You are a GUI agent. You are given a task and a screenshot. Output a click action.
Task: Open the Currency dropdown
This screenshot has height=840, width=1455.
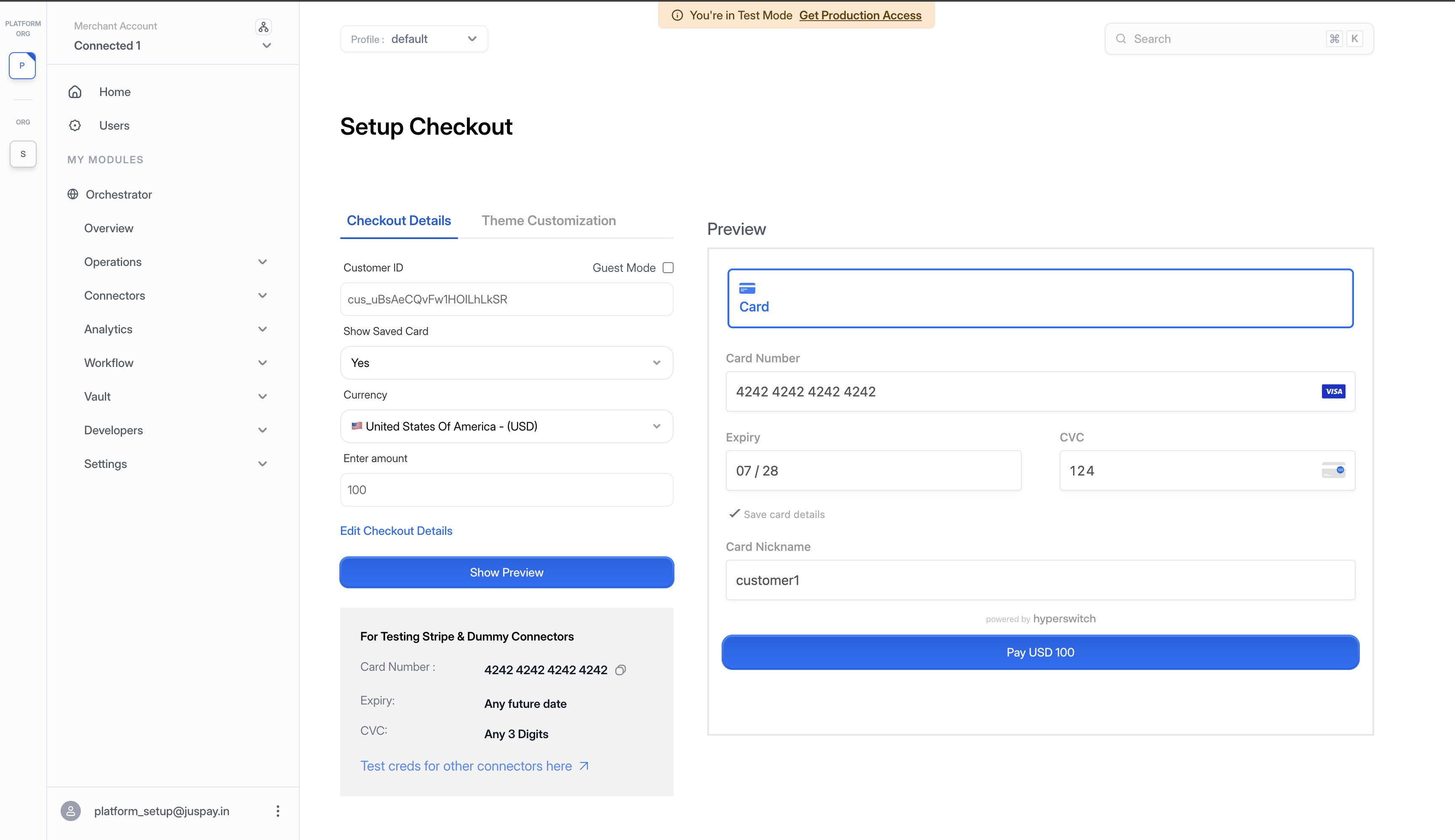click(x=506, y=426)
